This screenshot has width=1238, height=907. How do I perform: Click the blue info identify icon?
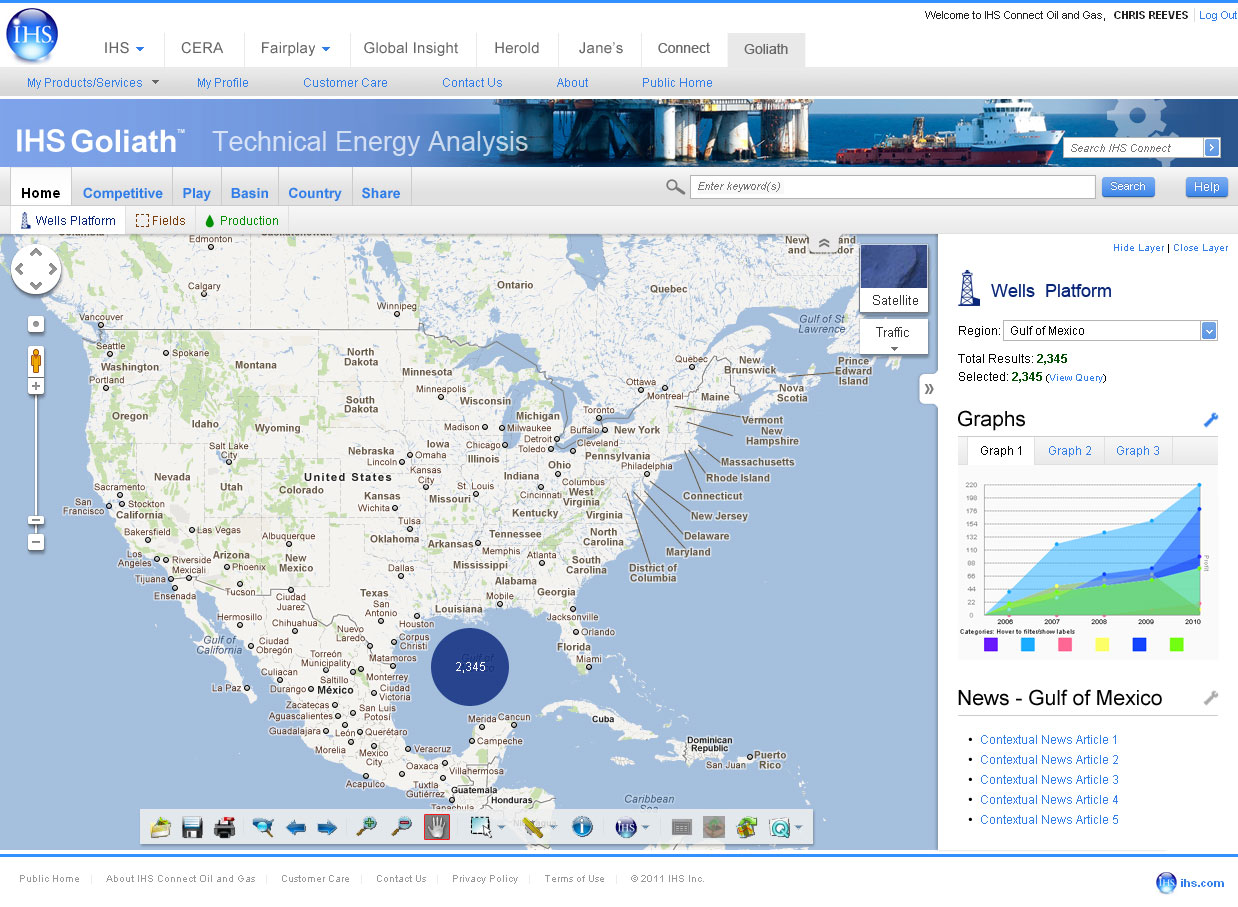click(x=582, y=827)
